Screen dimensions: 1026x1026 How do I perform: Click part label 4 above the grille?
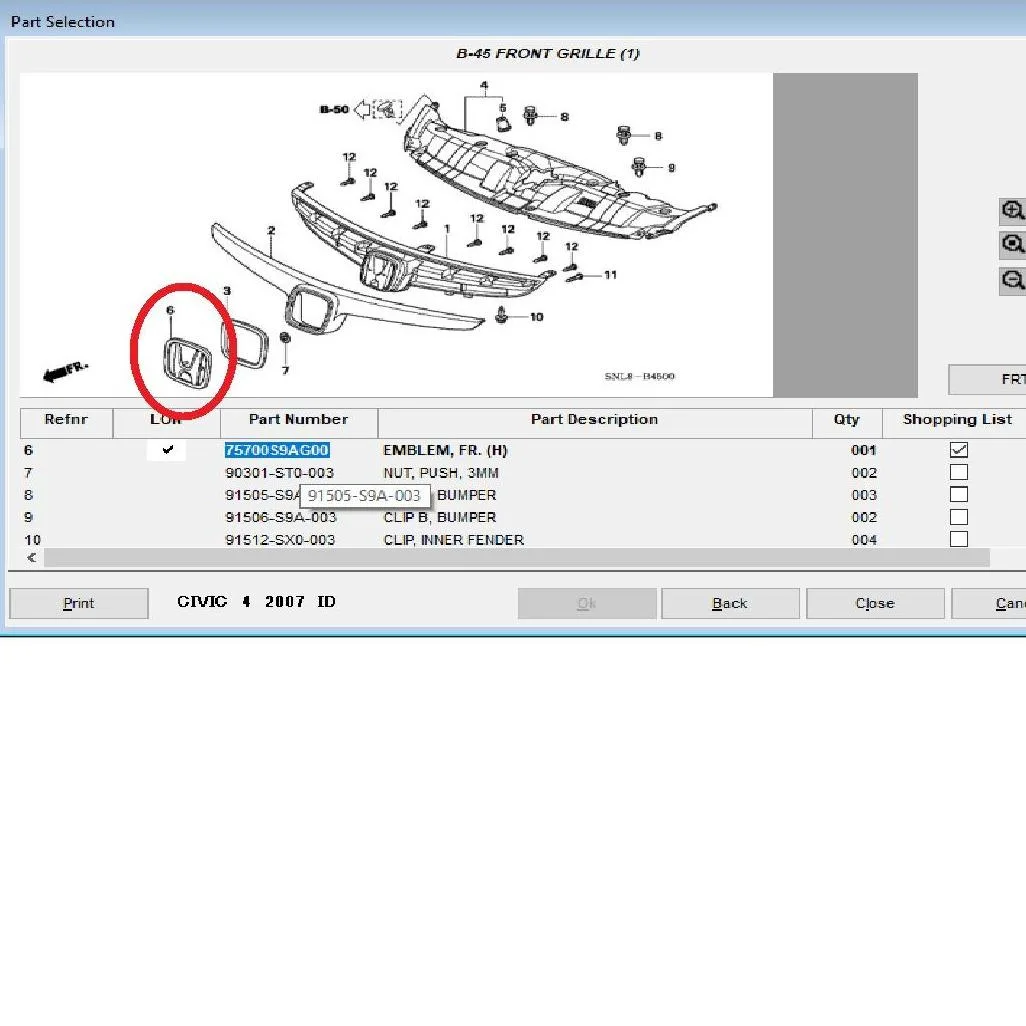coord(484,85)
